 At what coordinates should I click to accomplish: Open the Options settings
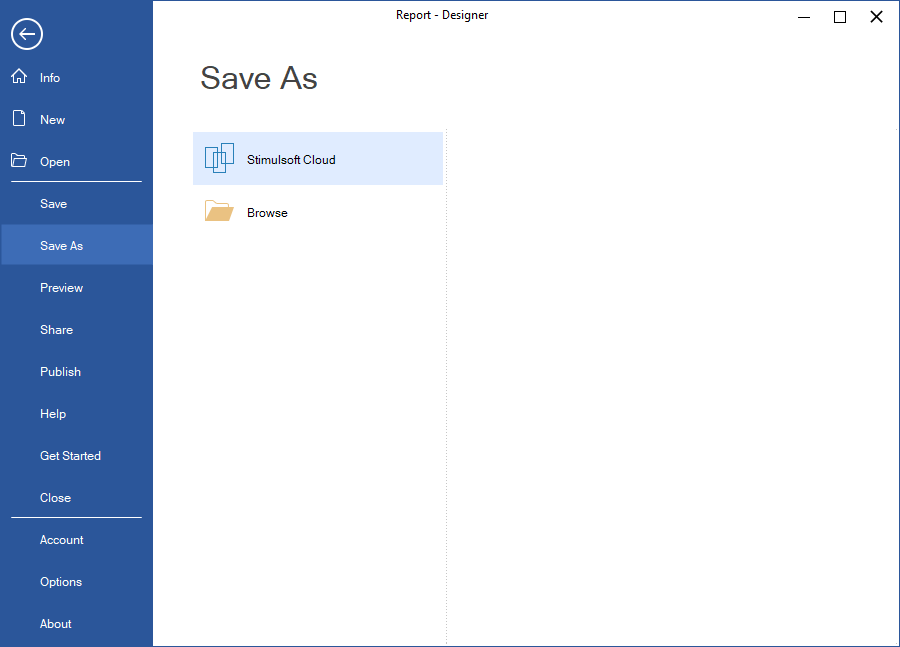[61, 581]
